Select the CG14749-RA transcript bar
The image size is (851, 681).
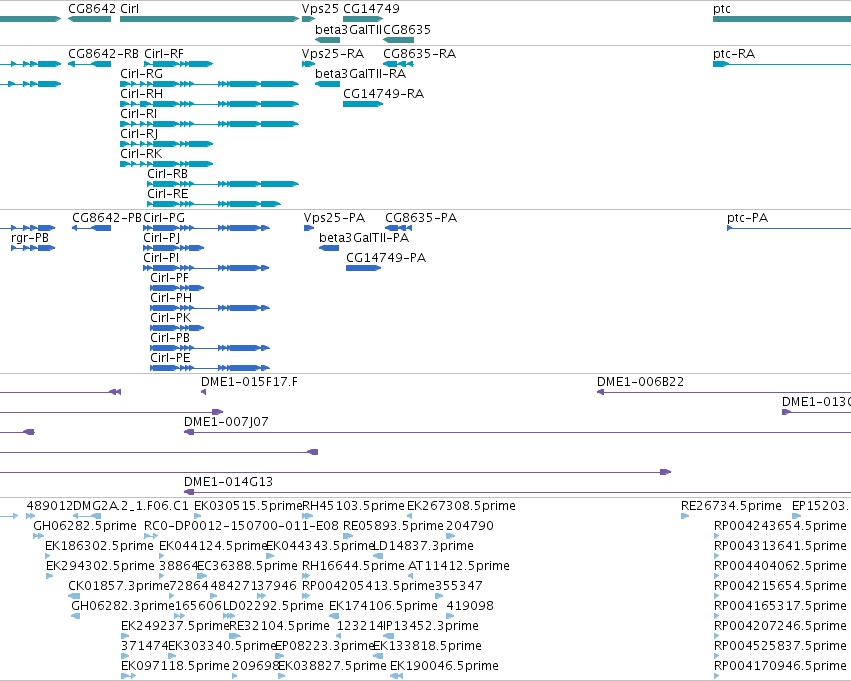pyautogui.click(x=363, y=104)
